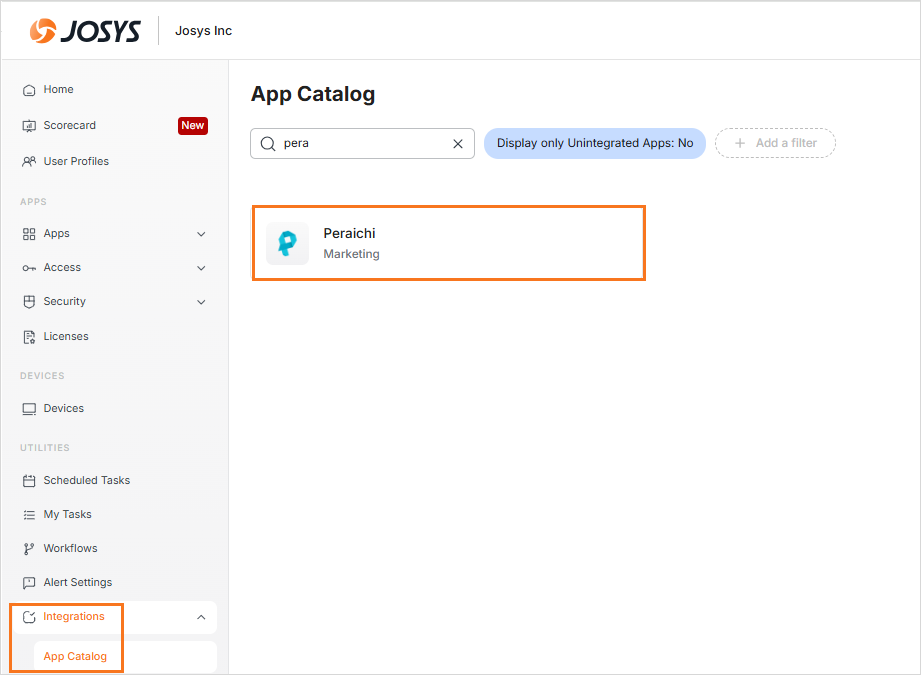Select the Devices monitor icon
This screenshot has width=921, height=675.
[x=29, y=409]
